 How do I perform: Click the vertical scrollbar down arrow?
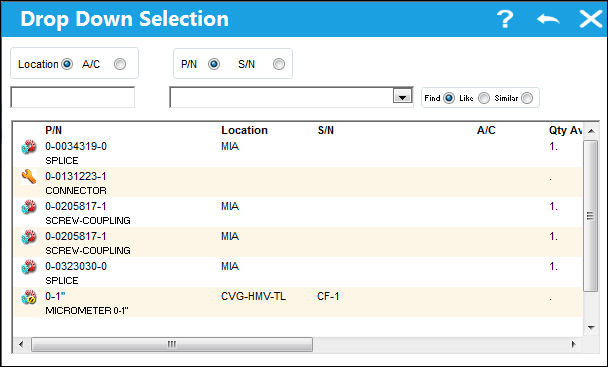591,328
